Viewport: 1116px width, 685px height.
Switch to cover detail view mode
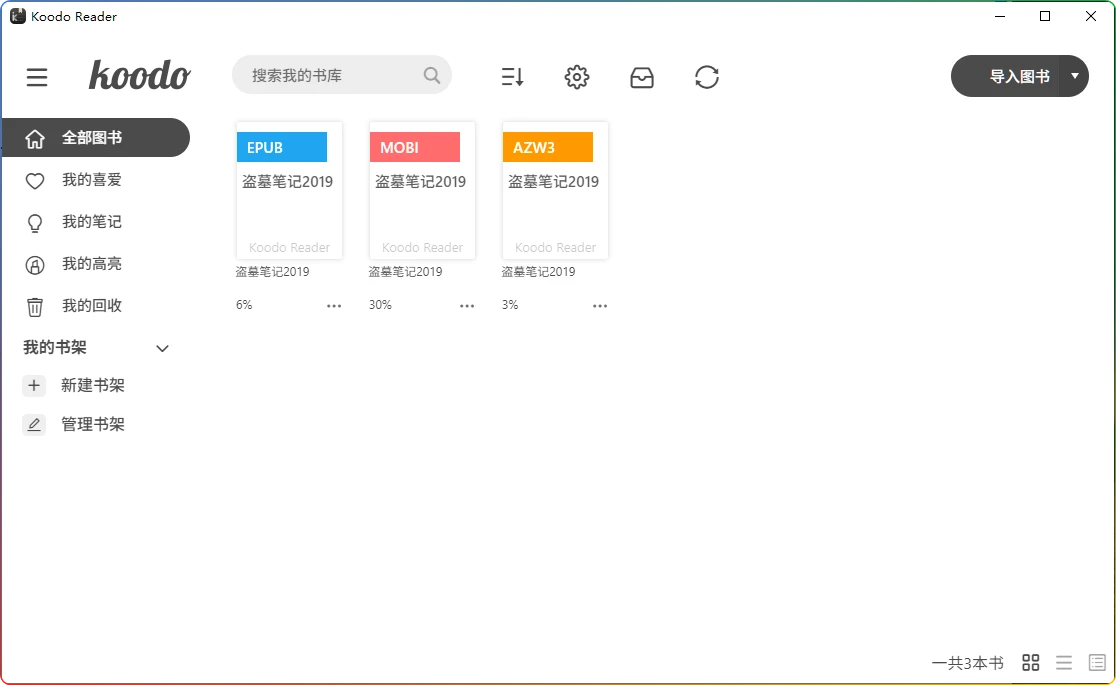pos(1097,662)
